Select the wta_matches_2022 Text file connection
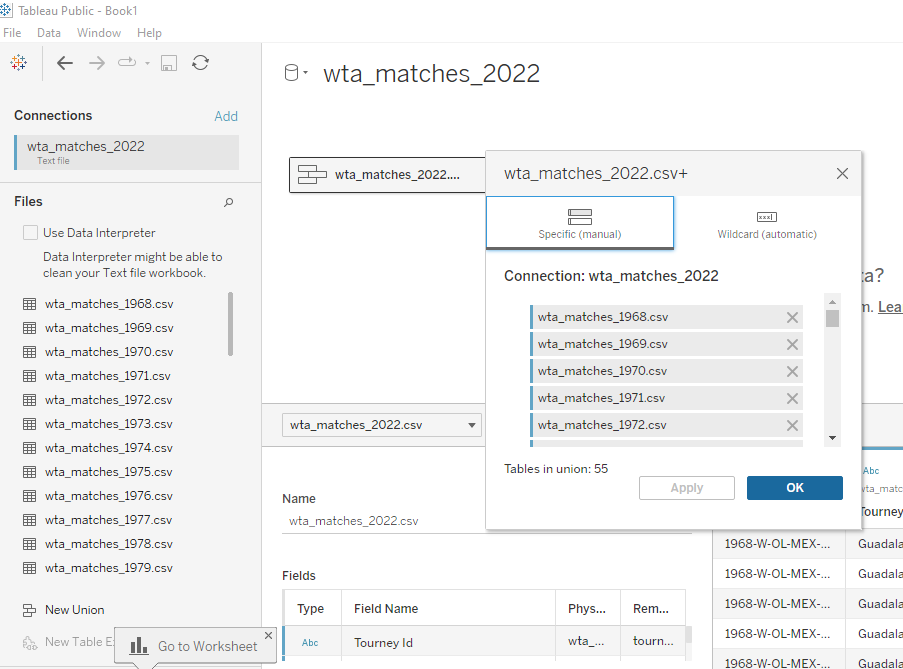The image size is (903, 669). [x=127, y=153]
